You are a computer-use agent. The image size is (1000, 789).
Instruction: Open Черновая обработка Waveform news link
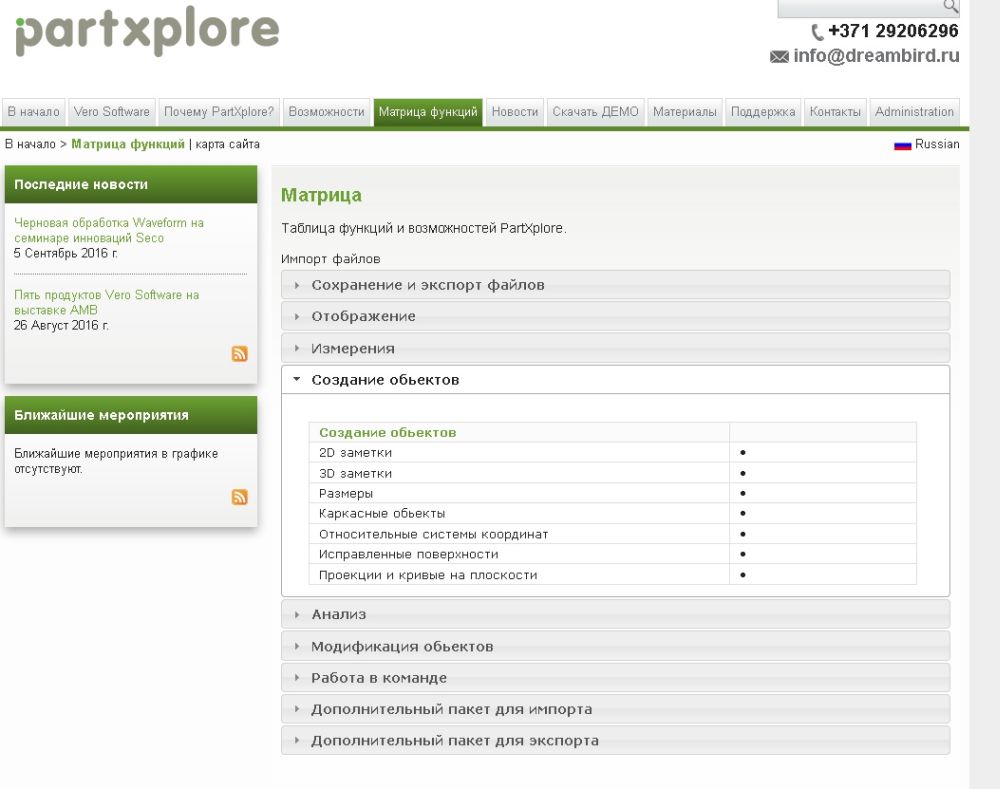(x=109, y=230)
